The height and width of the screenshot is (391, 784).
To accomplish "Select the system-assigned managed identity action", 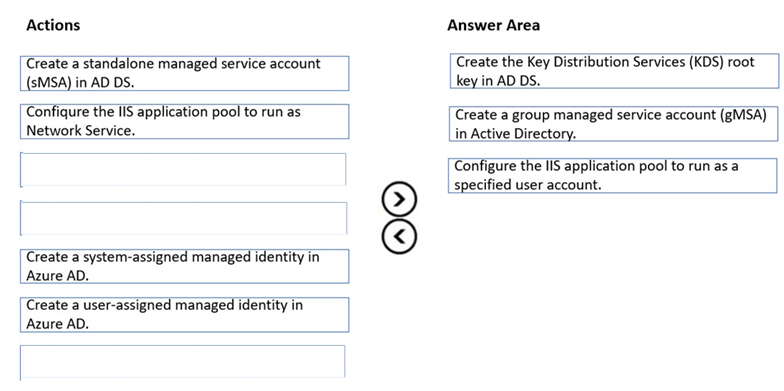I will point(184,266).
